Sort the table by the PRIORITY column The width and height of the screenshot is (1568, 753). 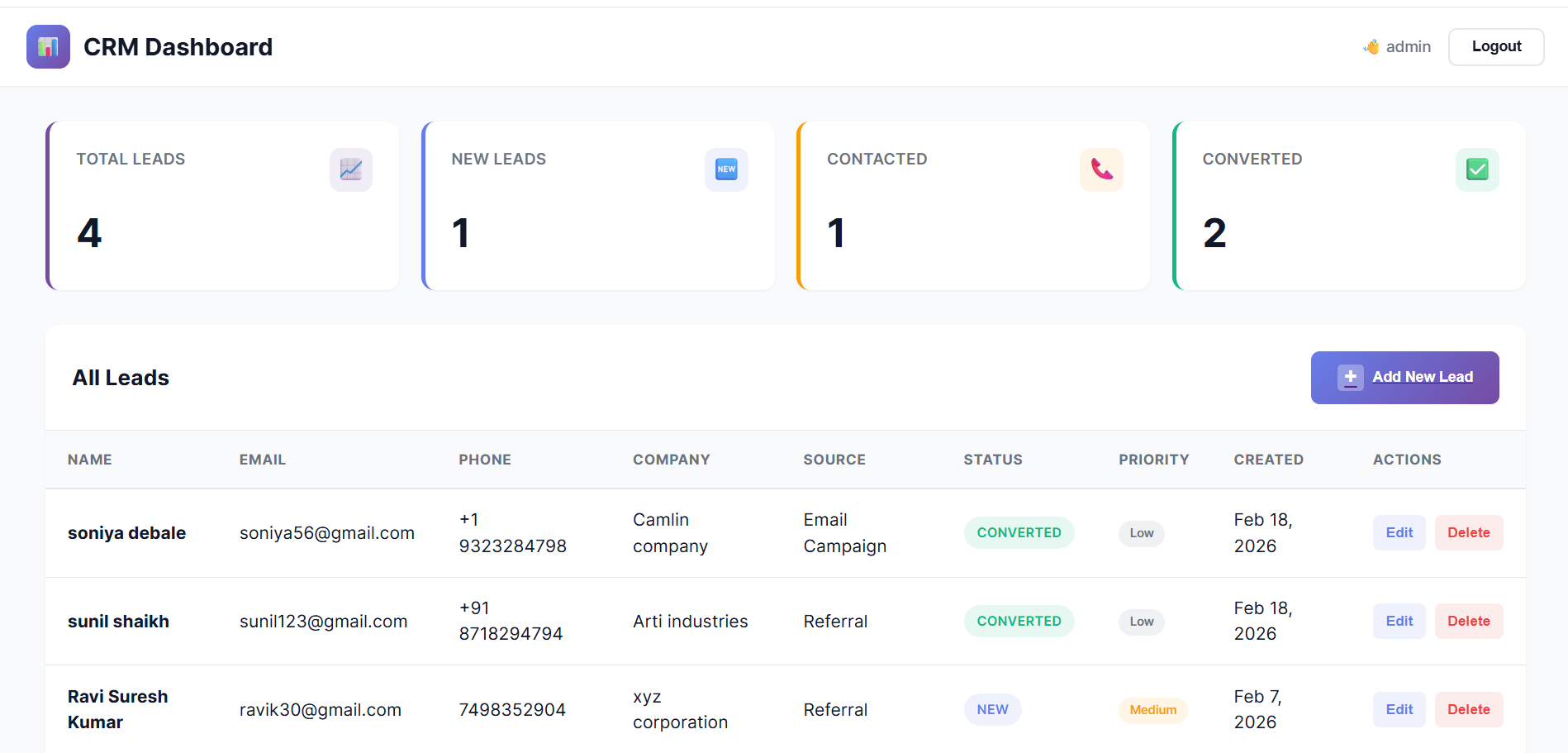tap(1154, 460)
